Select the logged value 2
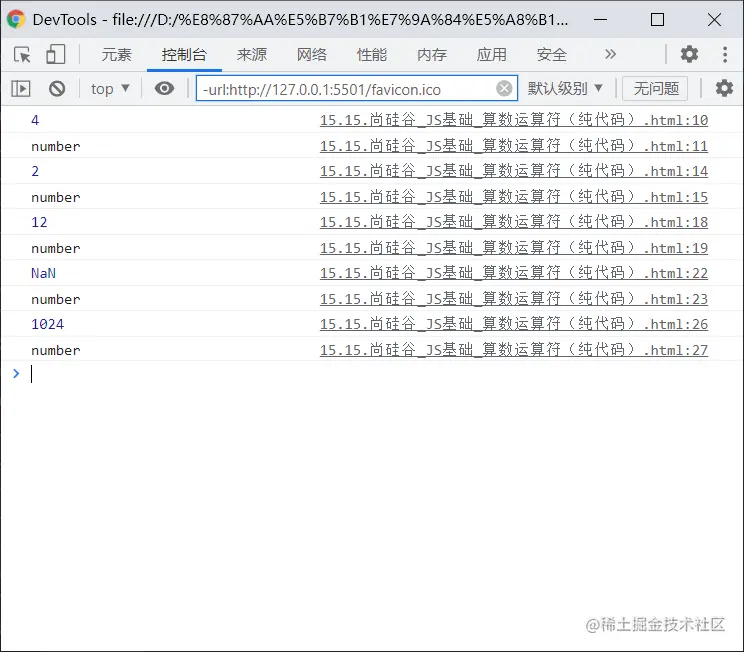Image resolution: width=744 pixels, height=652 pixels. (35, 171)
